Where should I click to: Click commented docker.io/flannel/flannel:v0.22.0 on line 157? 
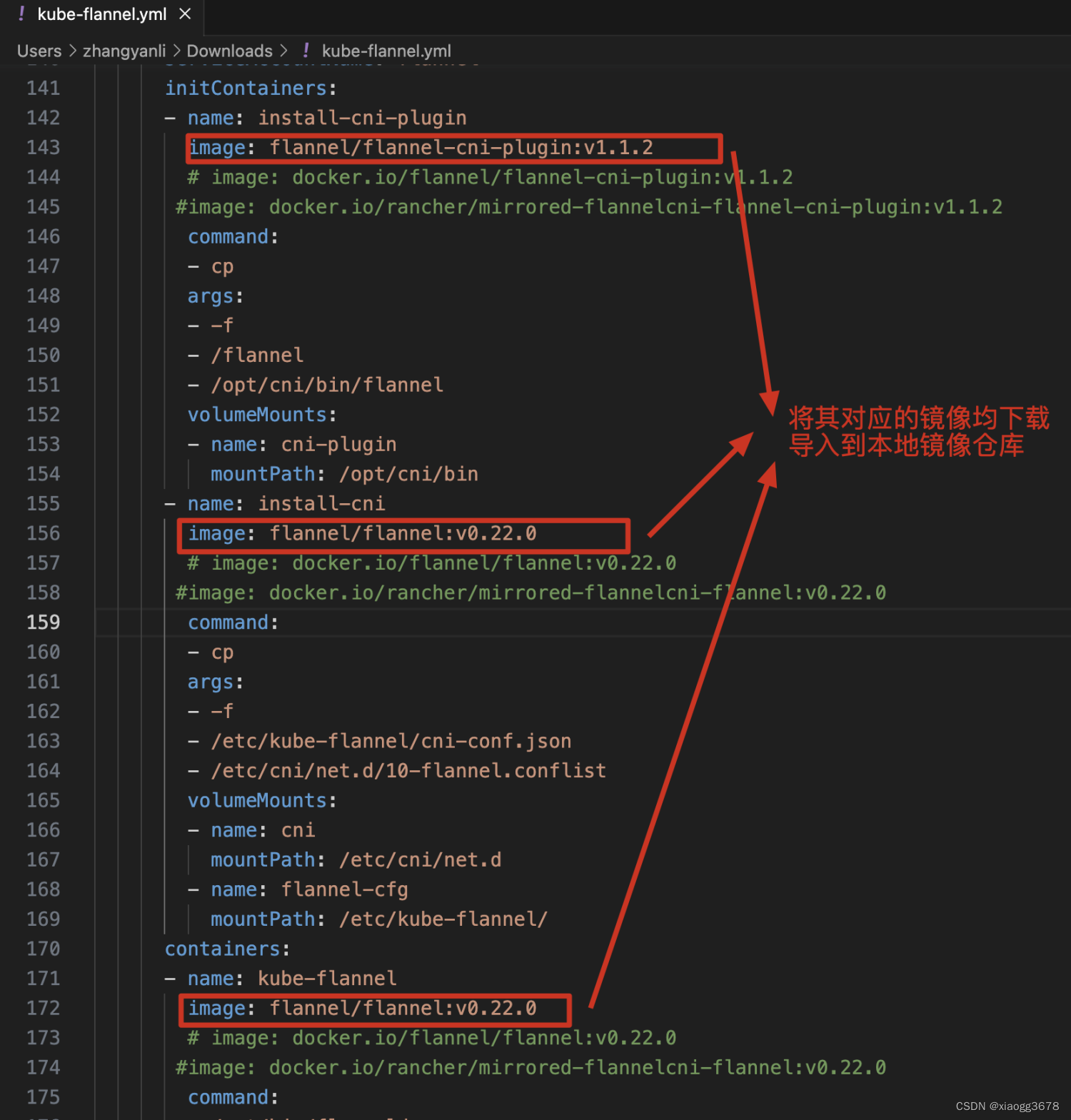tap(431, 563)
